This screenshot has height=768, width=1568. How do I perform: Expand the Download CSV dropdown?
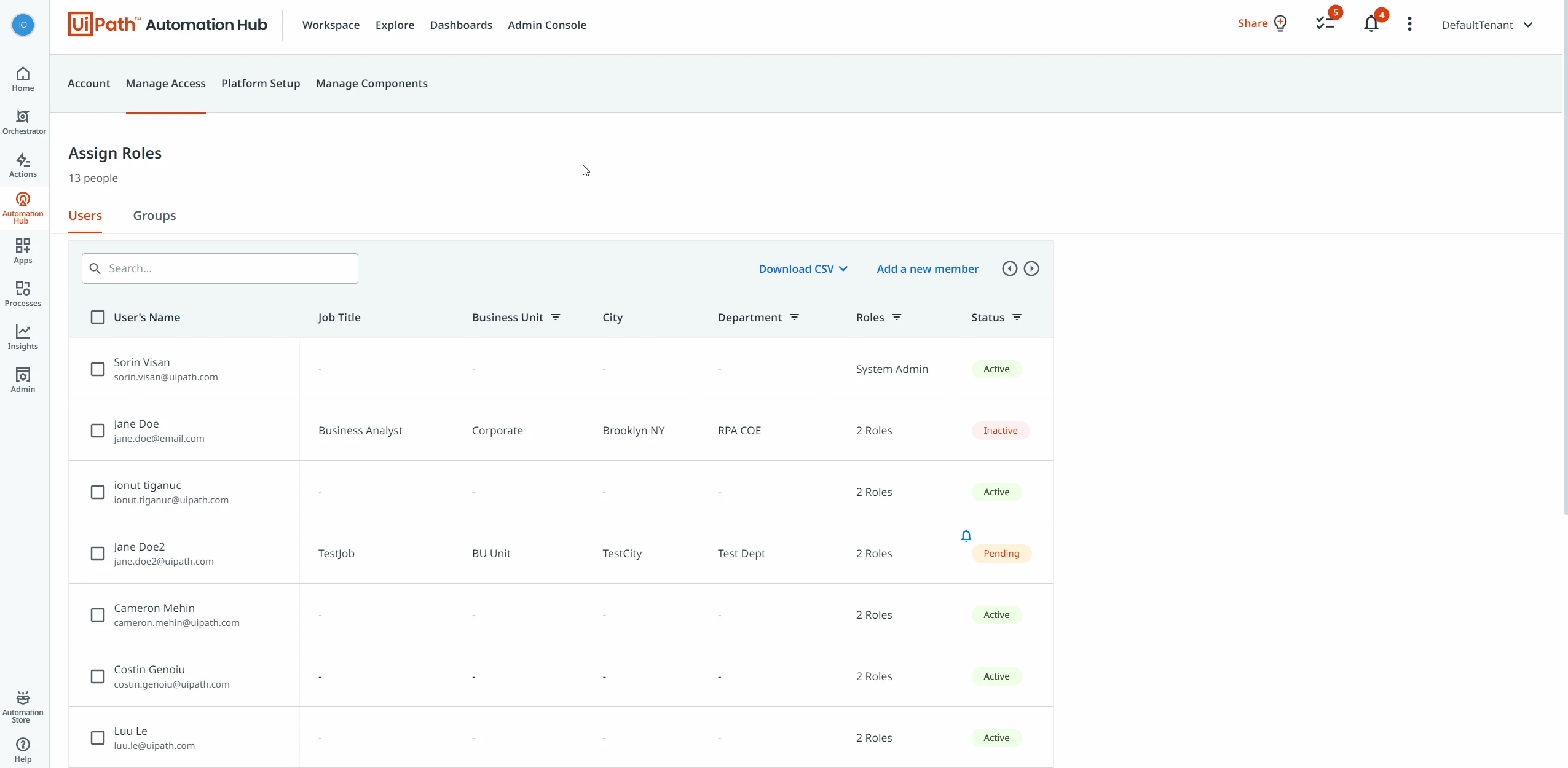pos(803,269)
